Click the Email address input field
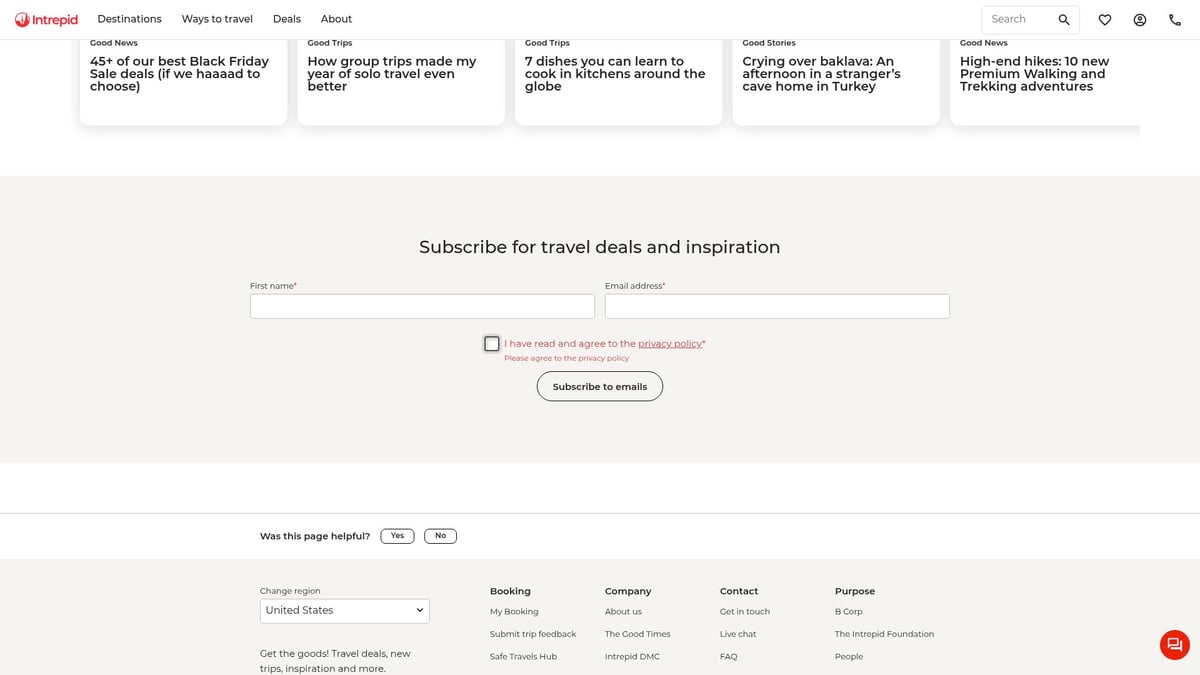This screenshot has width=1200, height=675. point(777,306)
